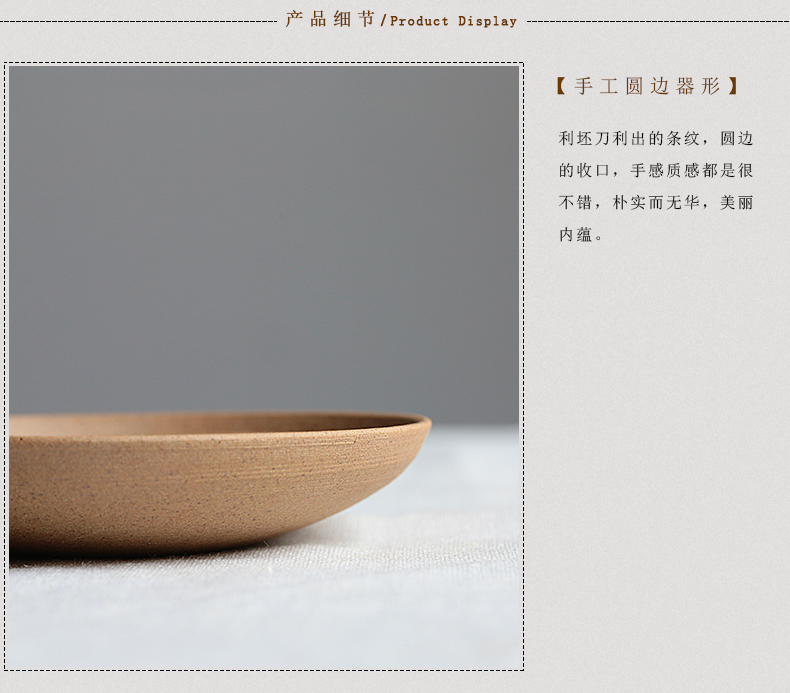Click the dashed line right of header
The image size is (790, 693).
click(658, 22)
